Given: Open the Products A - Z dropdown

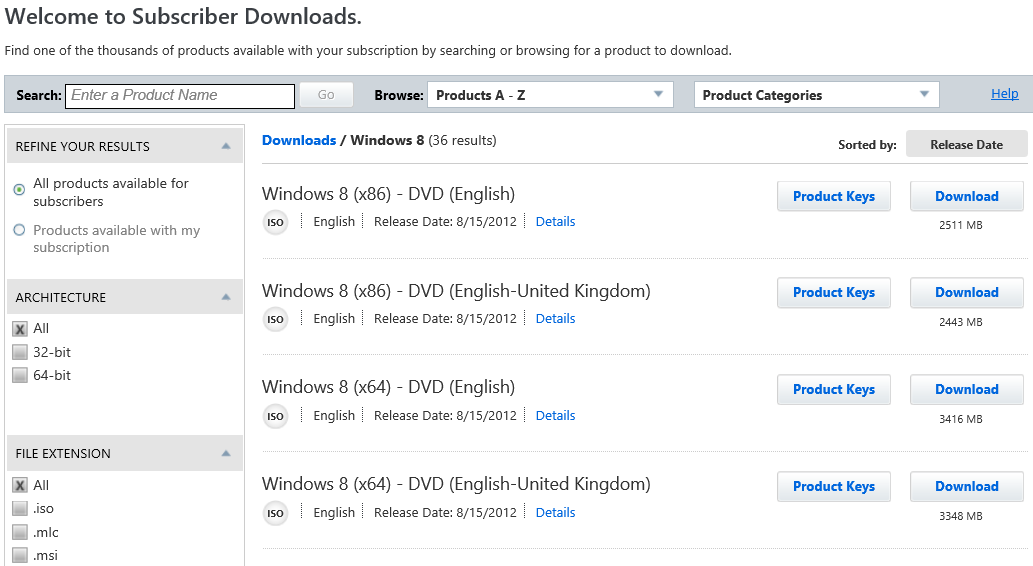Looking at the screenshot, I should (x=549, y=95).
